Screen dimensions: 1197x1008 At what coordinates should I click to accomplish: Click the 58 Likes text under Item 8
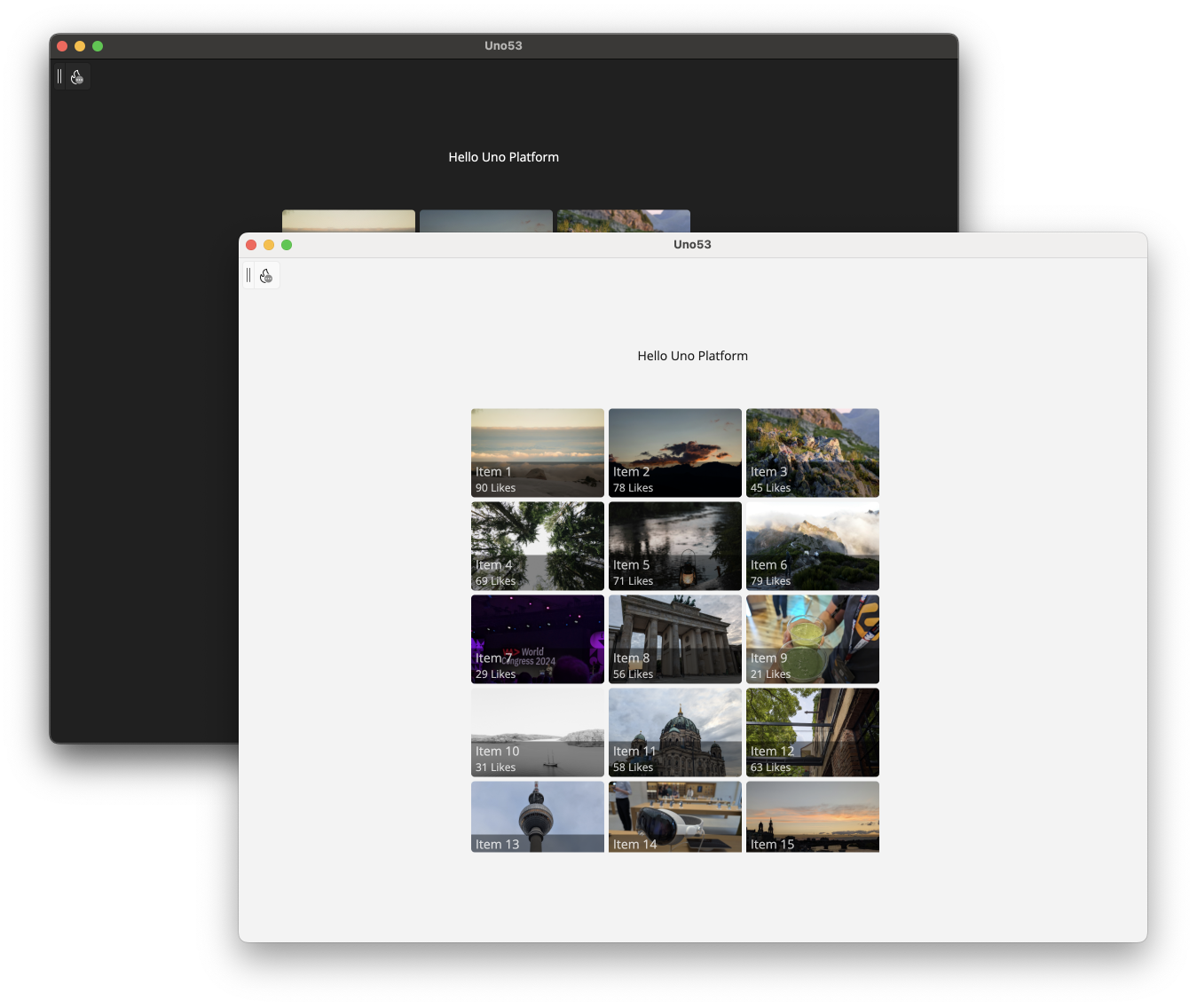(x=633, y=673)
